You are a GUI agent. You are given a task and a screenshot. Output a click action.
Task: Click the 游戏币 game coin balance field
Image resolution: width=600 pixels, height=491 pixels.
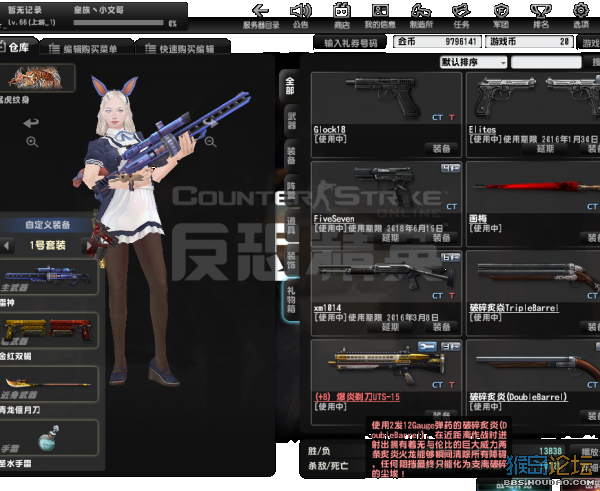(x=530, y=41)
